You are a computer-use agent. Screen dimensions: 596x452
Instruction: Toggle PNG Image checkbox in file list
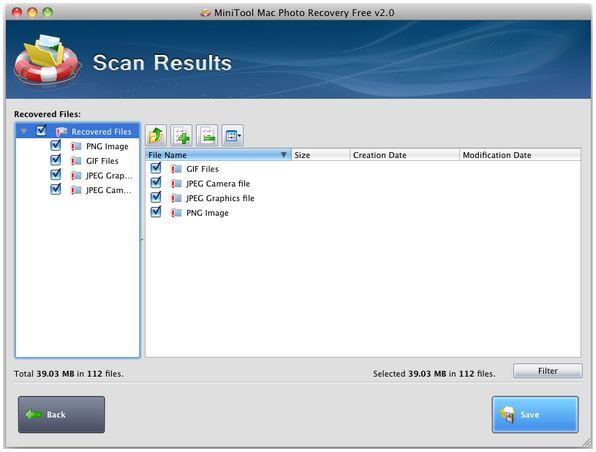(x=156, y=212)
